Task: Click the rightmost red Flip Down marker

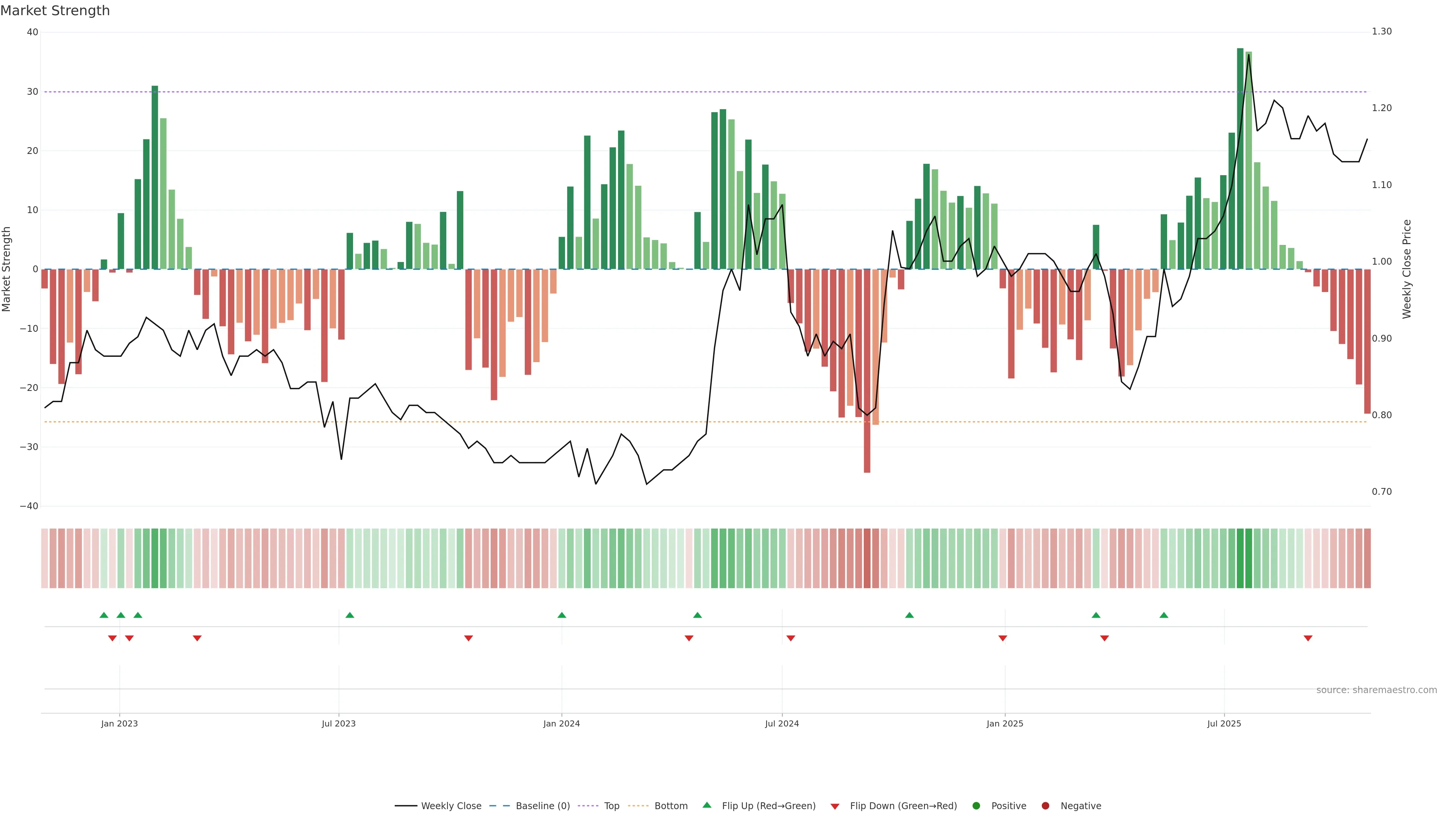Action: (1308, 638)
